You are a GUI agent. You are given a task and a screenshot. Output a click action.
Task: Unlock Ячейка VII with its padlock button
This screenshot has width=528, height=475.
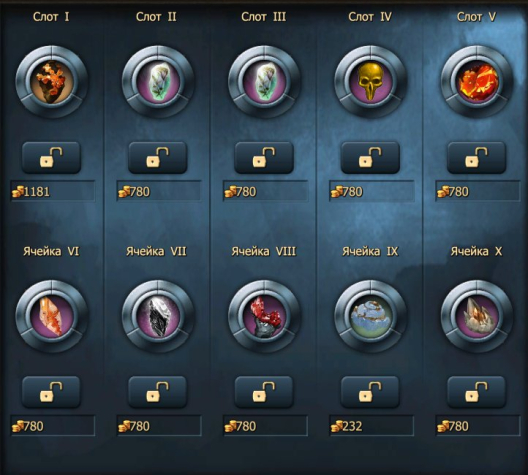[158, 392]
